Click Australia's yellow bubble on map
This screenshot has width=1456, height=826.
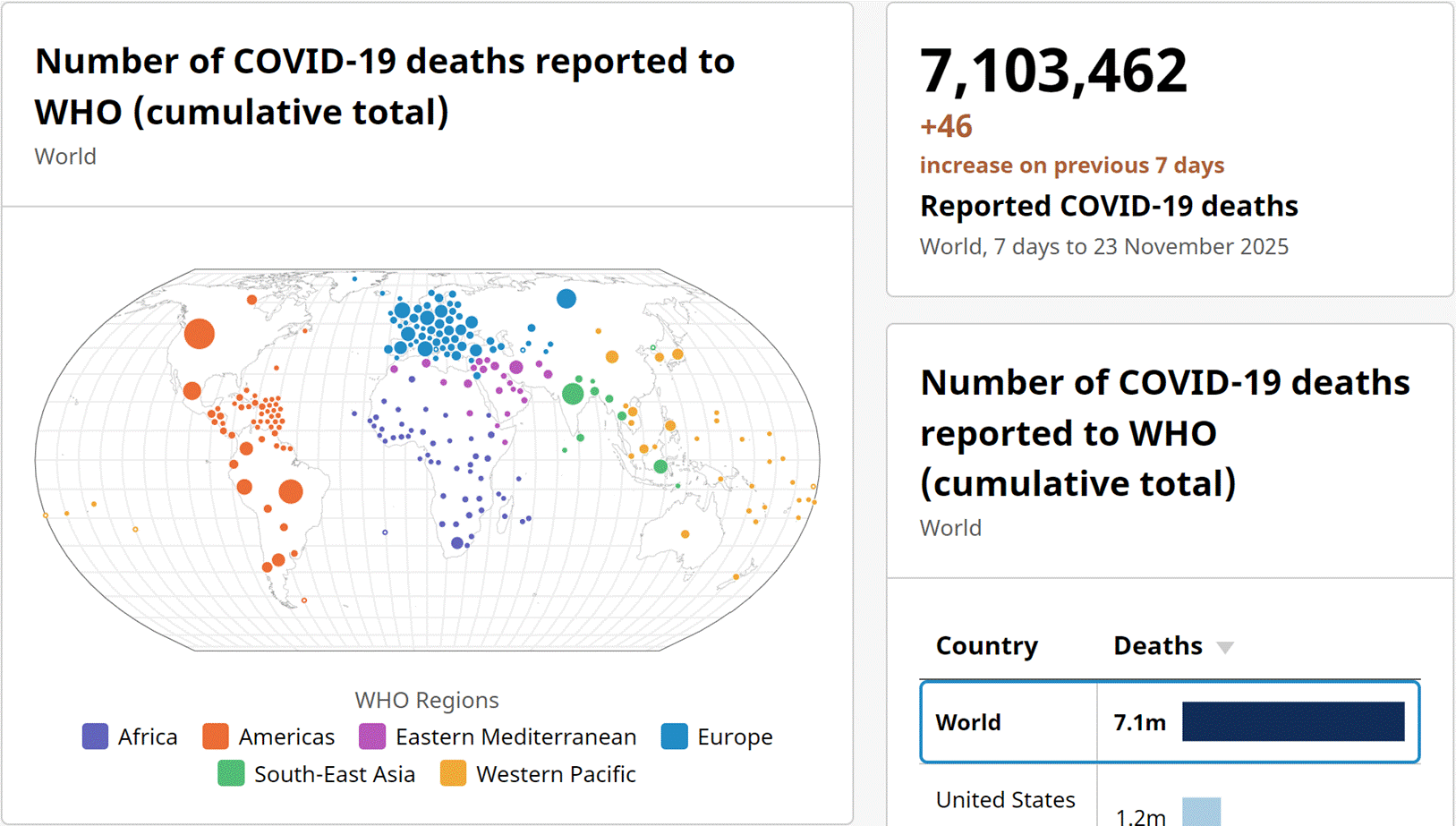[x=685, y=534]
